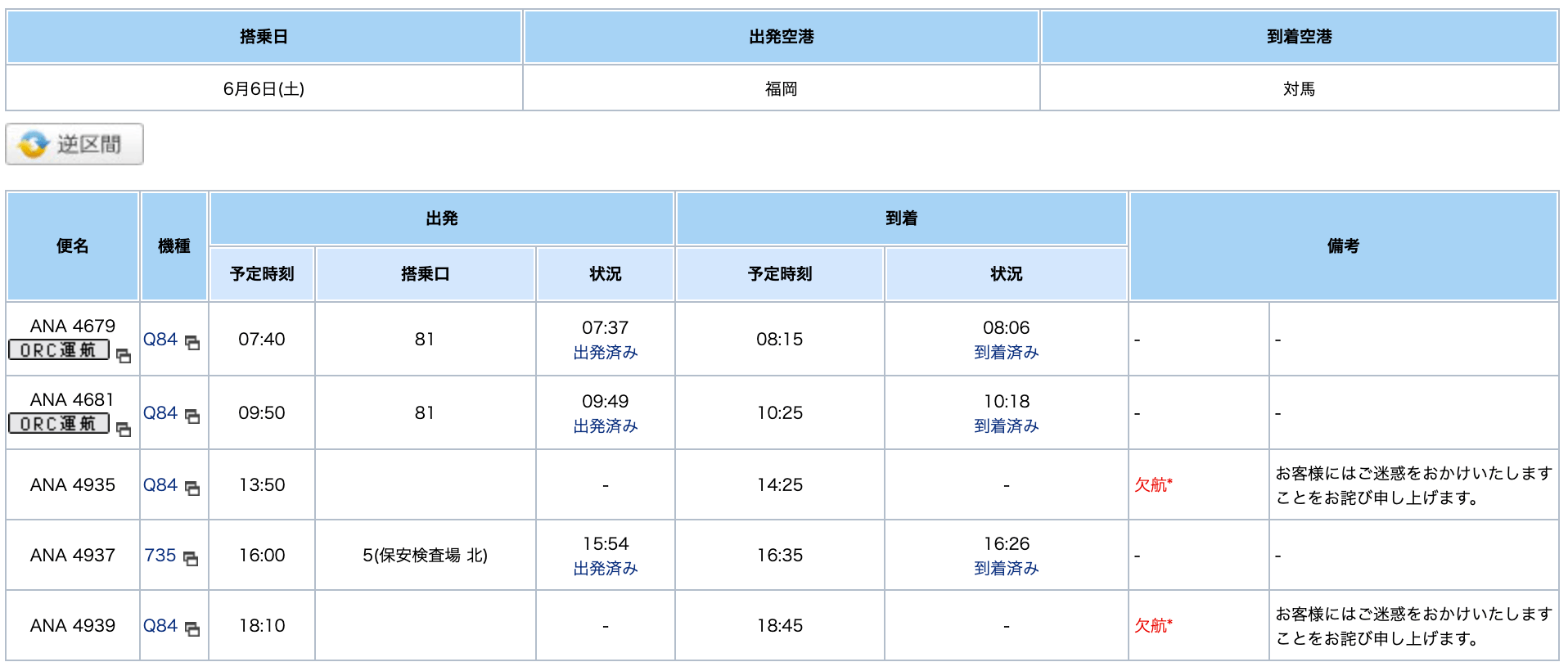The height and width of the screenshot is (671, 1568).
Task: Open new-window icon next to Q84 for ANA 4679
Action: 192,343
